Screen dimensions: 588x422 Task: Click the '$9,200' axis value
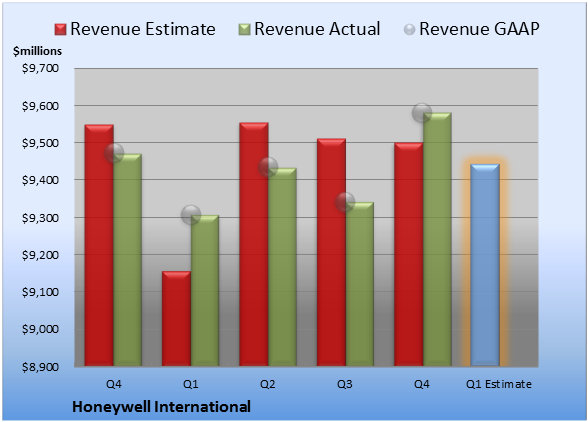click(40, 255)
